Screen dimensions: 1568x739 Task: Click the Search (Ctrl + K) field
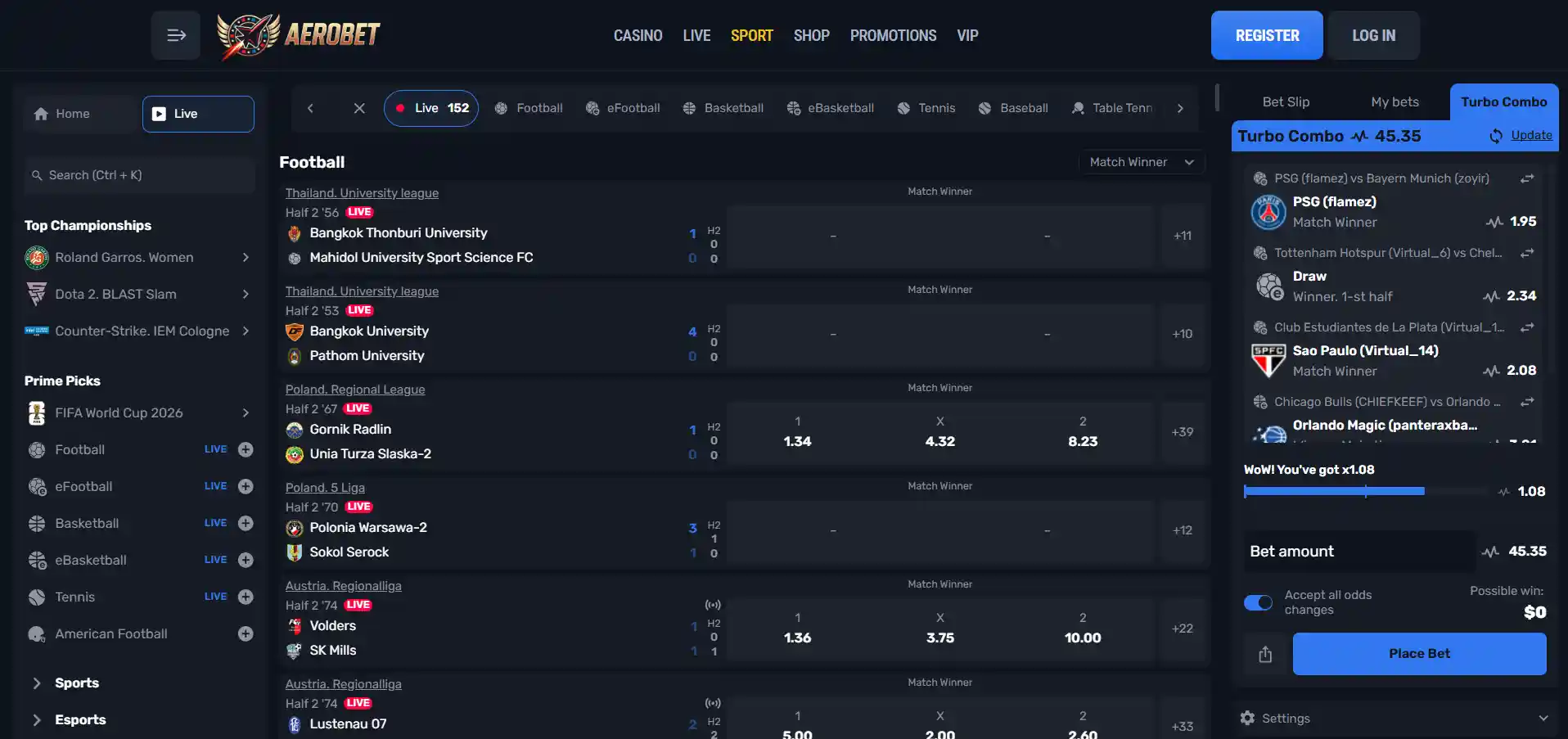pos(139,175)
